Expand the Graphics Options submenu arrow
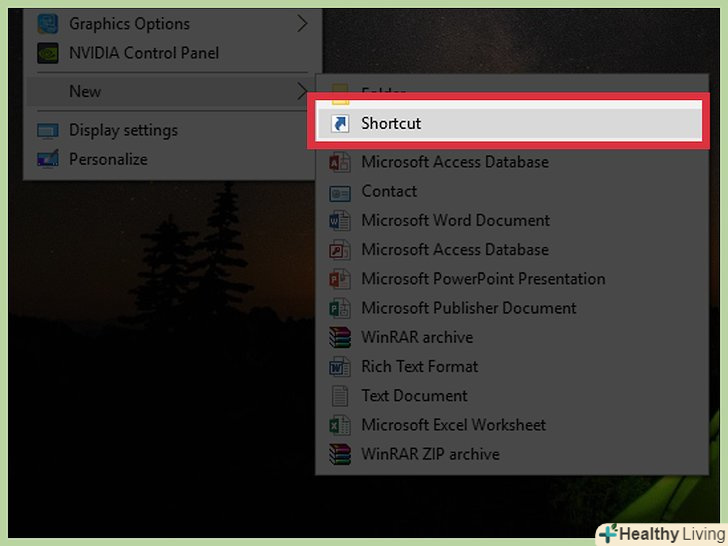The height and width of the screenshot is (546, 728). [x=302, y=23]
